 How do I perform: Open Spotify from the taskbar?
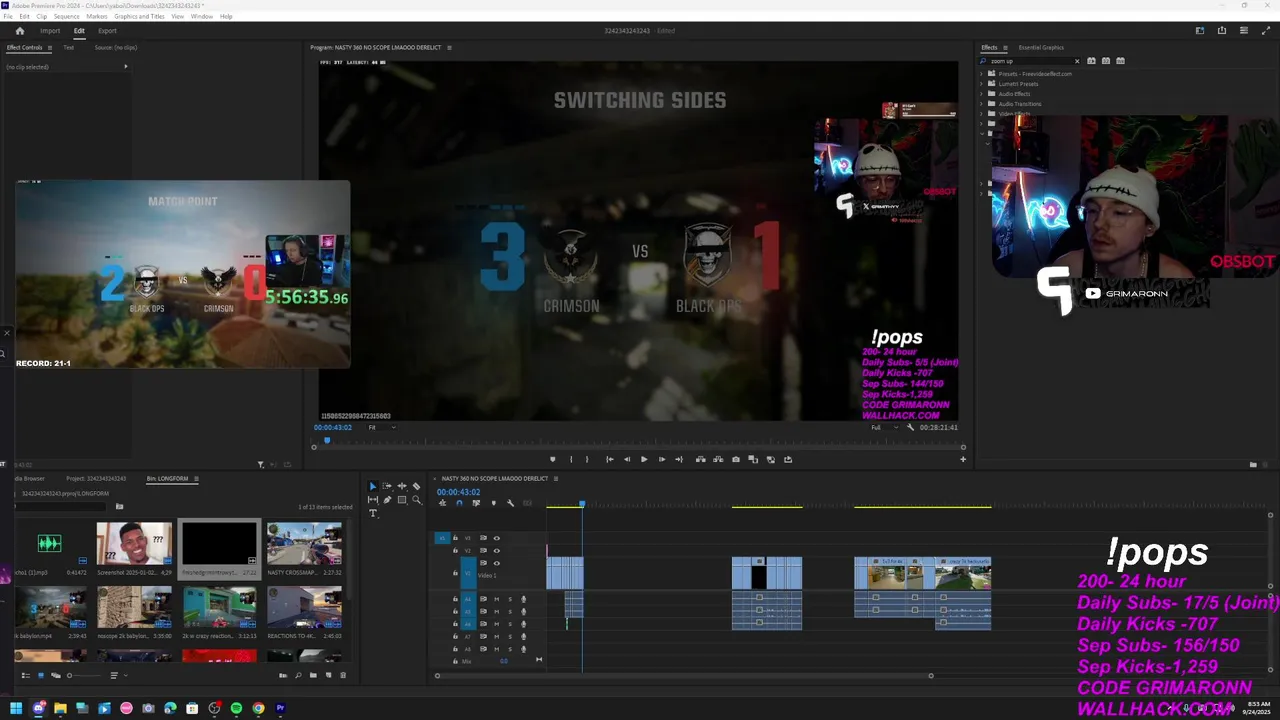[236, 708]
